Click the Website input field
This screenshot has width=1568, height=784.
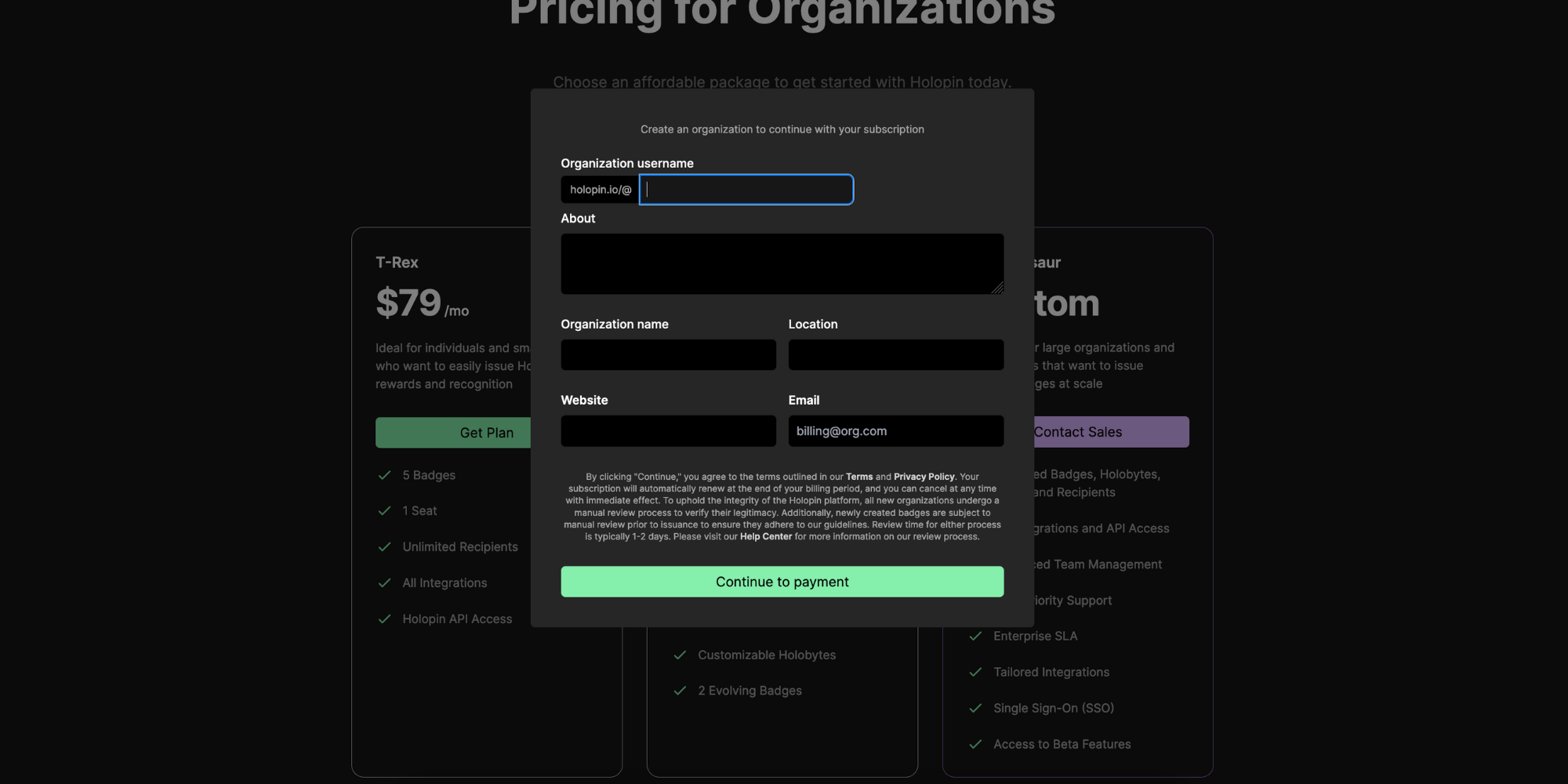point(668,431)
